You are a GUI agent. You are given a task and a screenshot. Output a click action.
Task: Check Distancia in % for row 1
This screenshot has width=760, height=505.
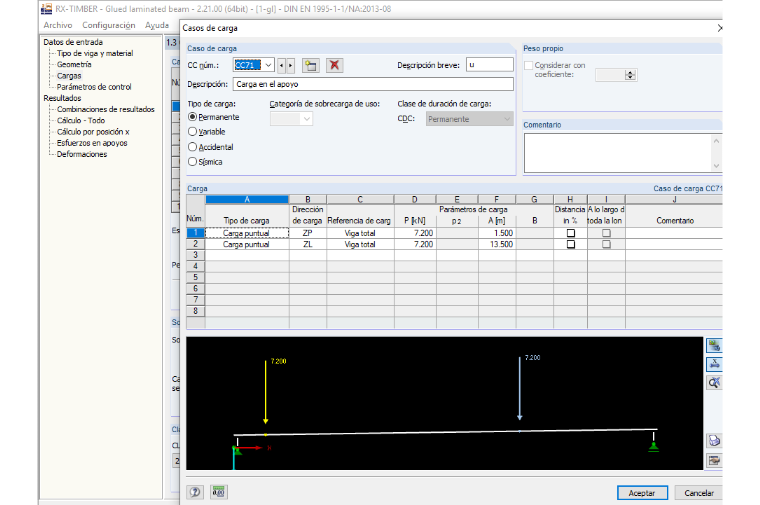[x=570, y=233]
